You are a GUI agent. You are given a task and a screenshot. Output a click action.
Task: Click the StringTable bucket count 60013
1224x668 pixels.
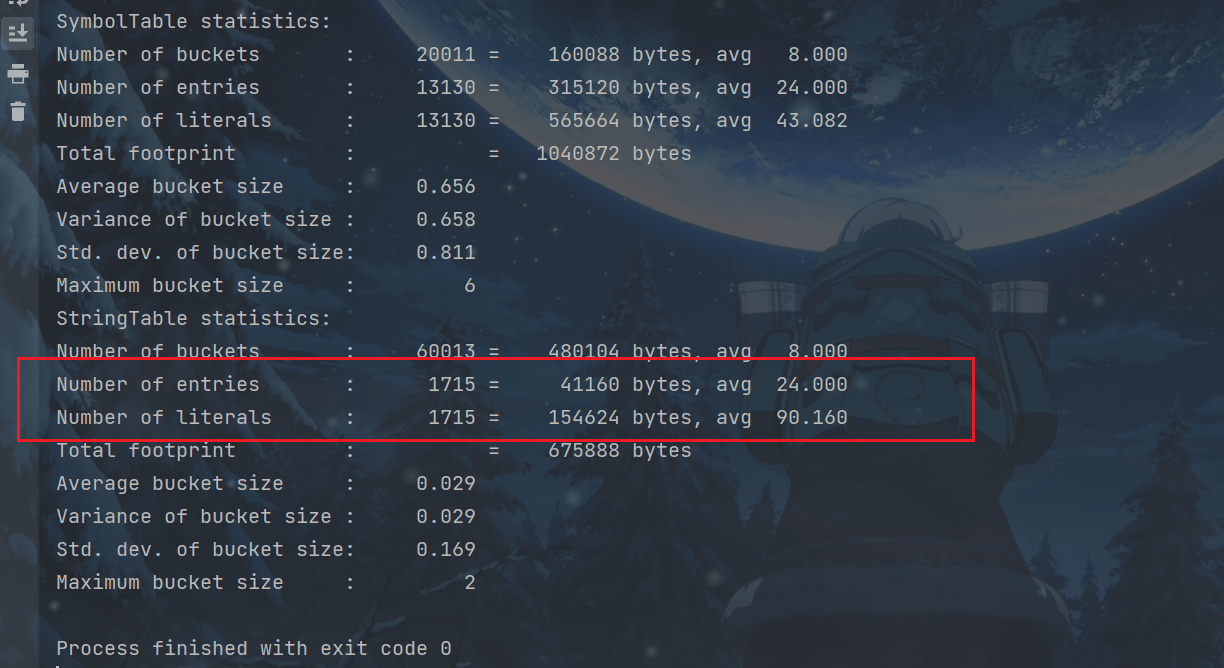pyautogui.click(x=446, y=351)
